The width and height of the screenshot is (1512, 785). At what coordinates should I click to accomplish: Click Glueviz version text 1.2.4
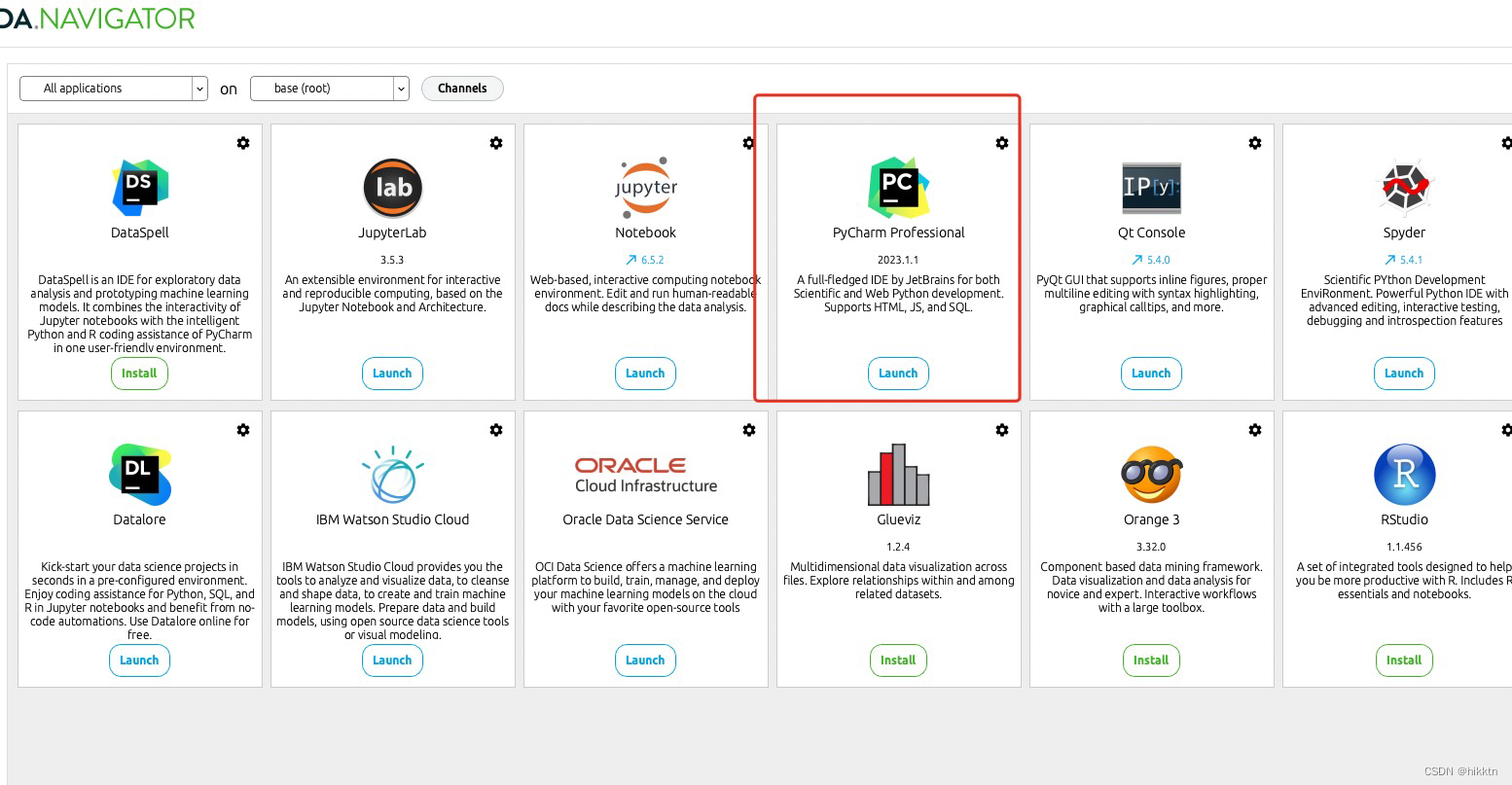tap(898, 547)
